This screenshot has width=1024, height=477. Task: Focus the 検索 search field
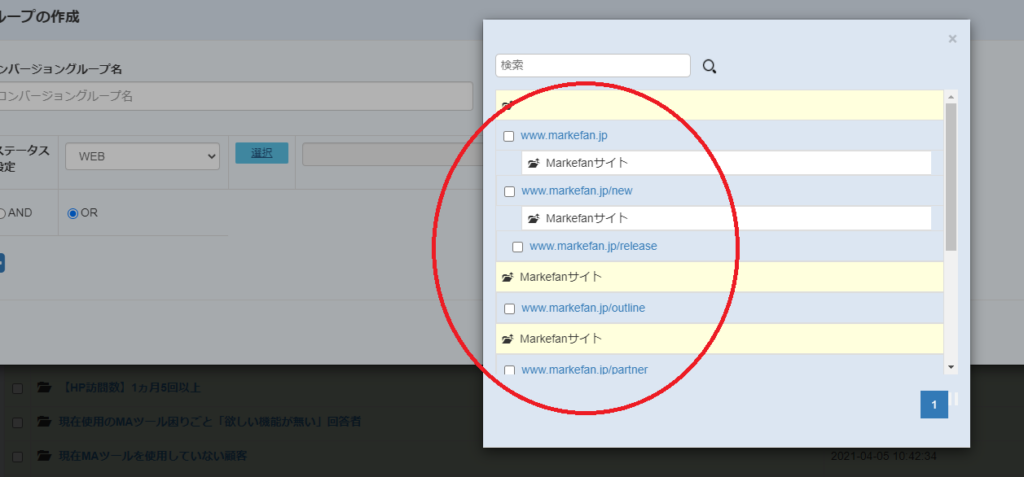click(x=593, y=65)
